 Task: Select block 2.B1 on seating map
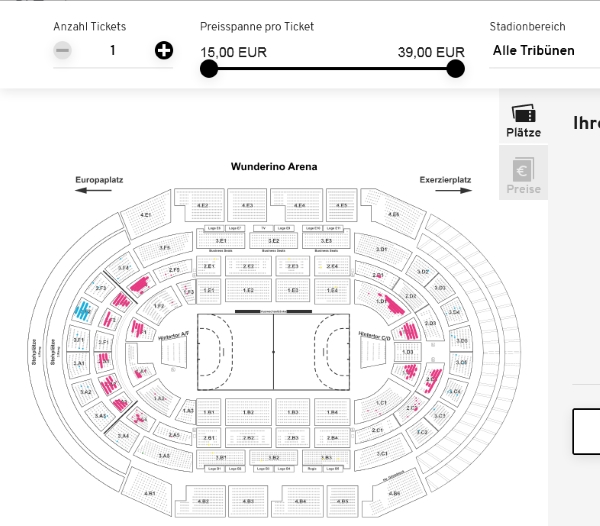pyautogui.click(x=209, y=438)
